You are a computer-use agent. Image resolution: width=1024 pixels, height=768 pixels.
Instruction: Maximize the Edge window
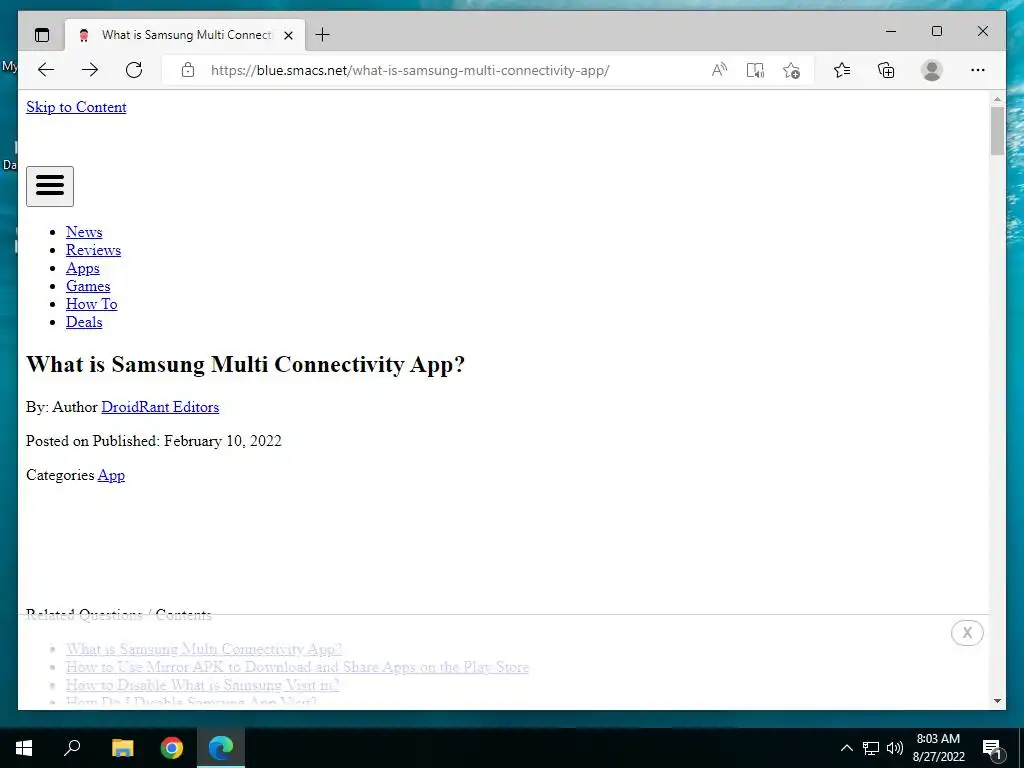click(936, 31)
